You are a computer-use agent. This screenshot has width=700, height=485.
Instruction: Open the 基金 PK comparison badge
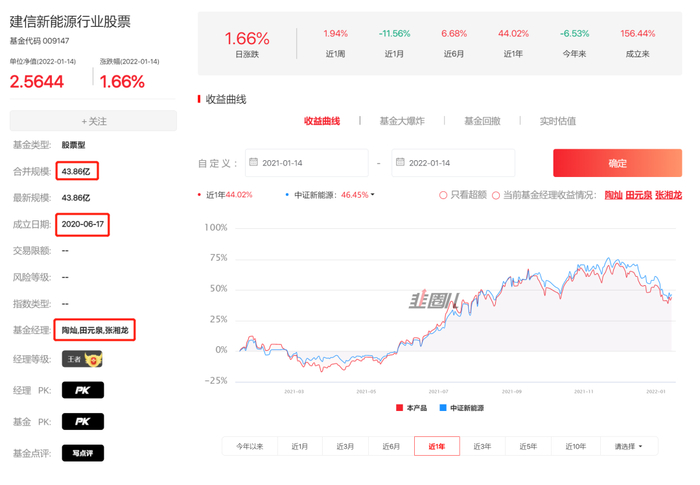(83, 421)
